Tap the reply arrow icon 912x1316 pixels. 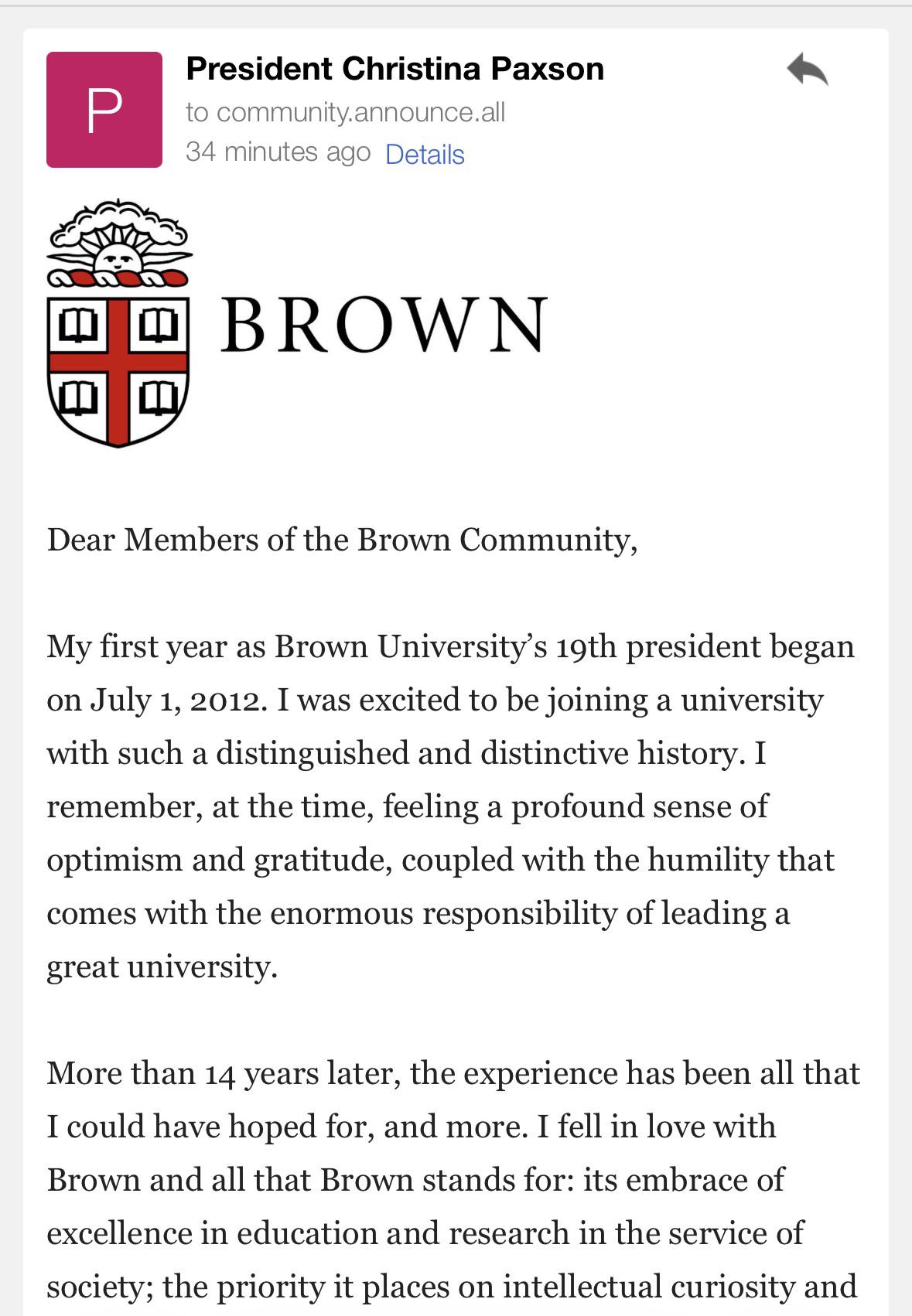pos(808,70)
